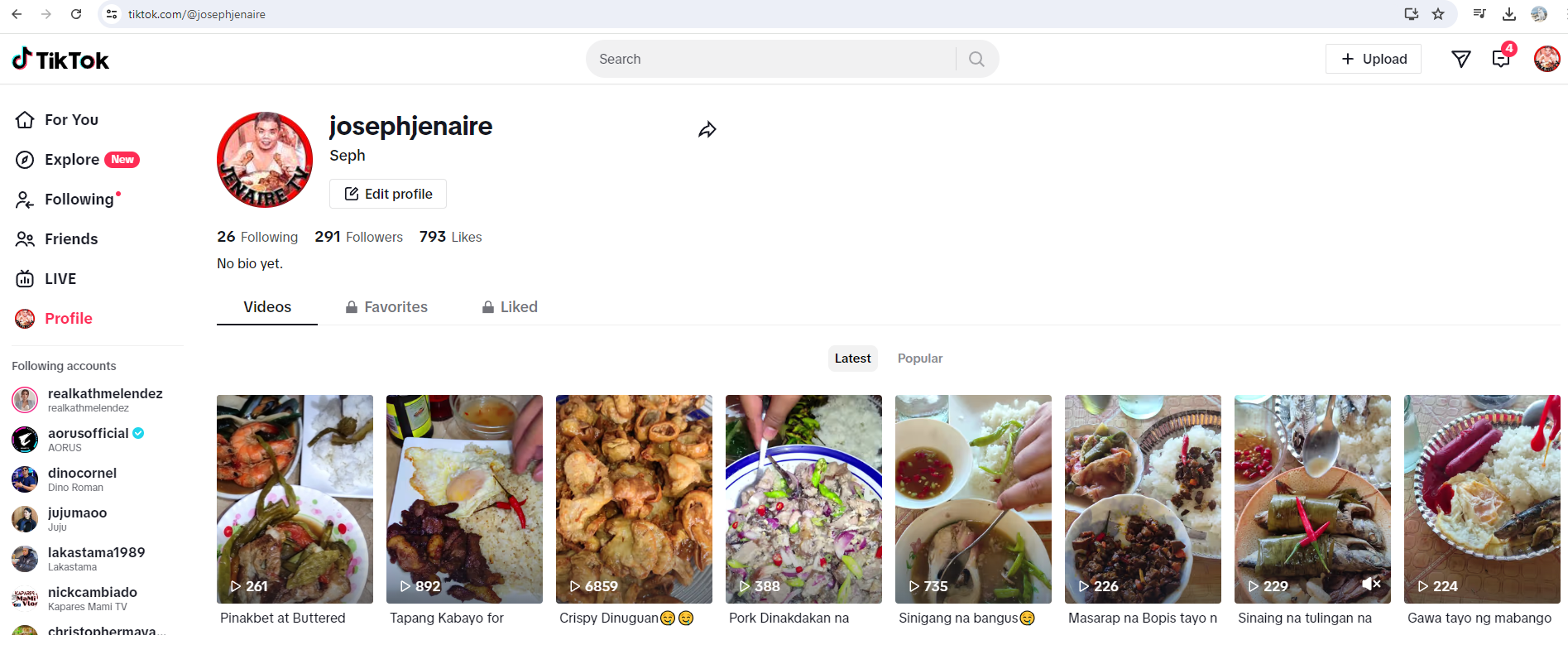Screen dimensions: 1568x645
Task: Unmute the Sinaing na tulingan video
Action: (1371, 584)
